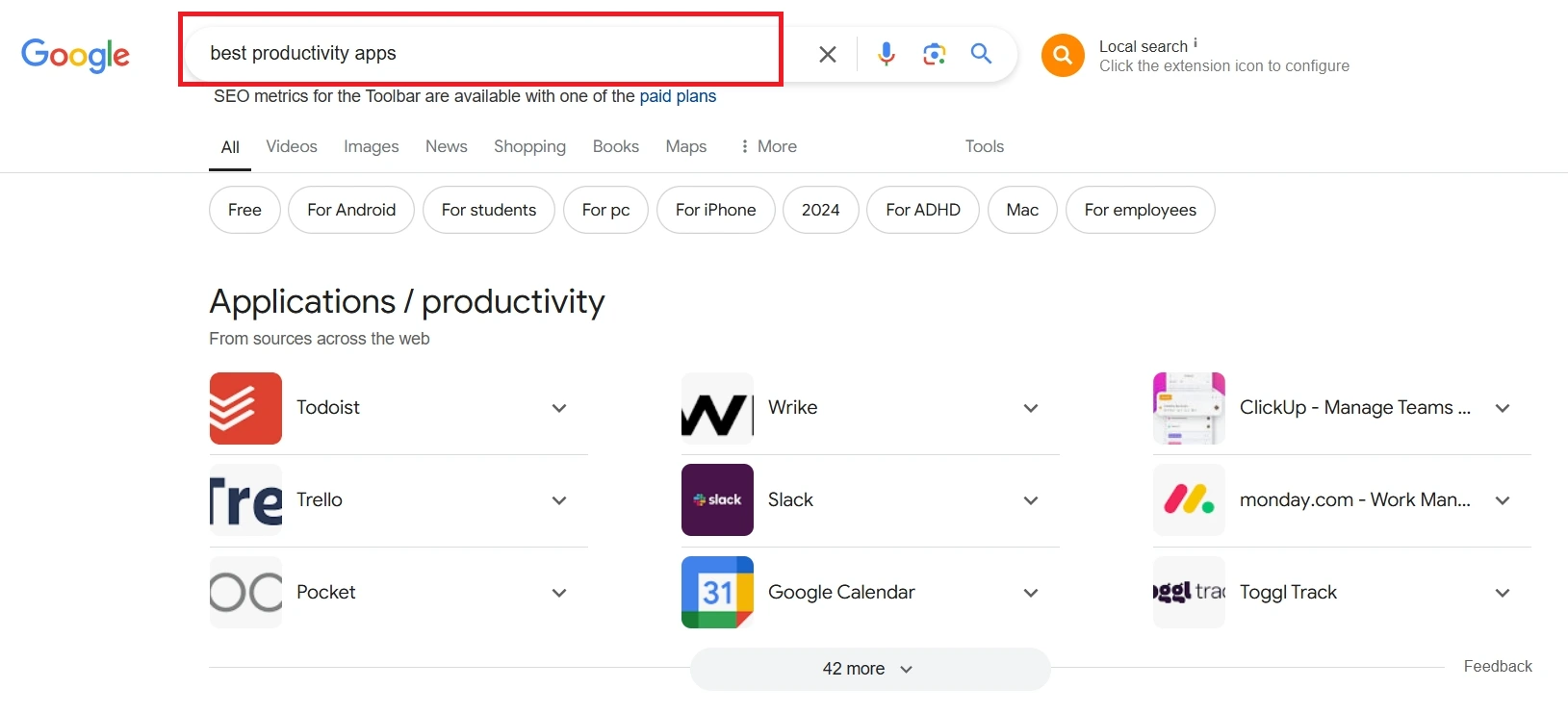This screenshot has width=1568, height=714.
Task: Switch to the Shopping tab
Action: click(x=529, y=146)
